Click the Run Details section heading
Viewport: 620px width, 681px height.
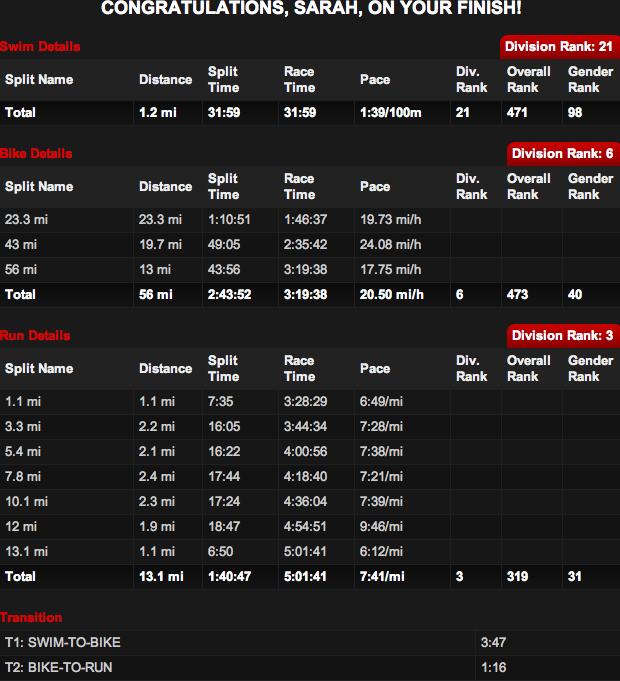point(35,336)
